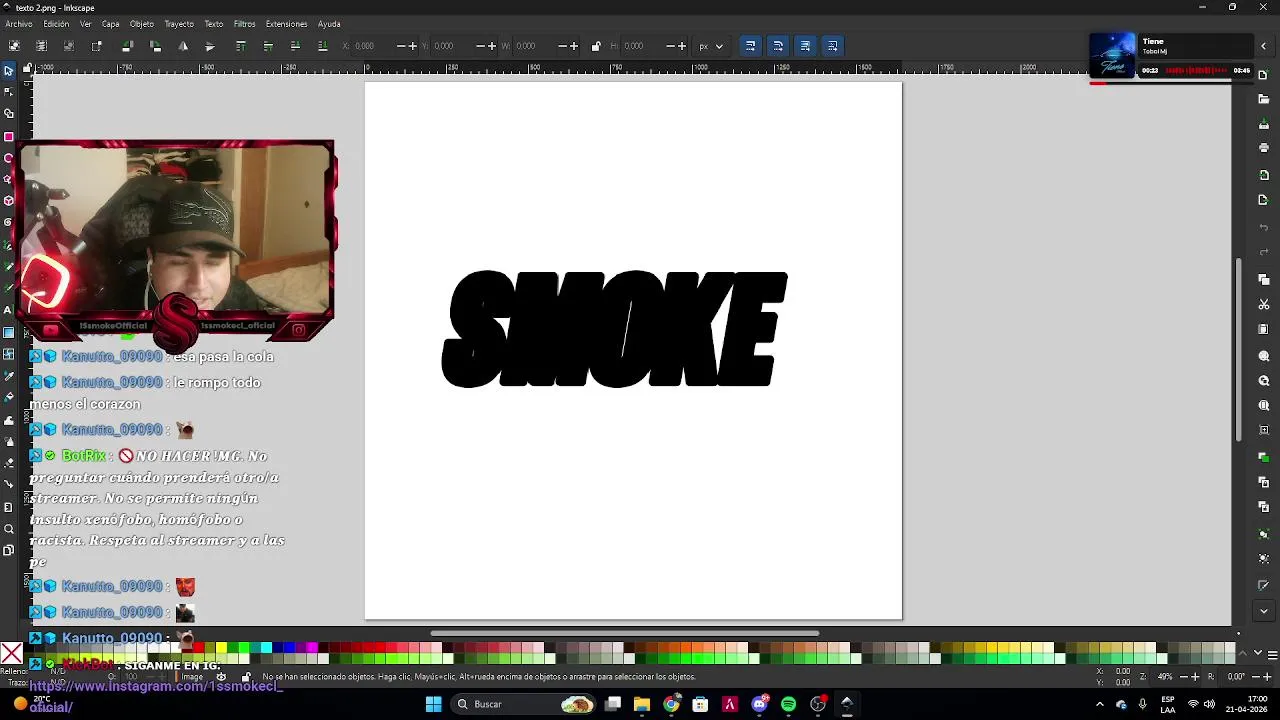Decrease X position with minus button
Viewport: 1280px width, 720px height.
(401, 46)
